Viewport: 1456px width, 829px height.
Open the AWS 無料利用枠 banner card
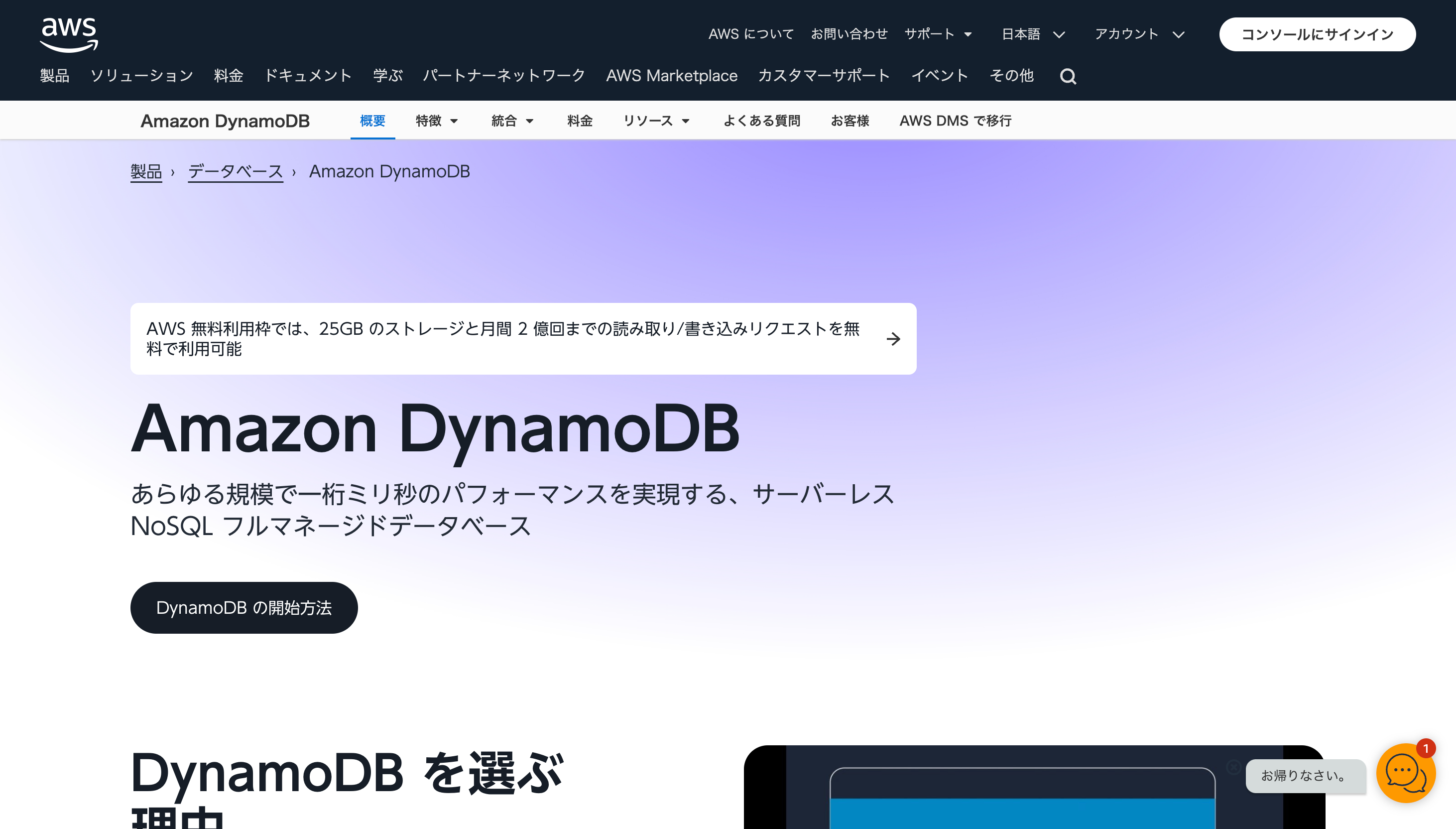(523, 339)
